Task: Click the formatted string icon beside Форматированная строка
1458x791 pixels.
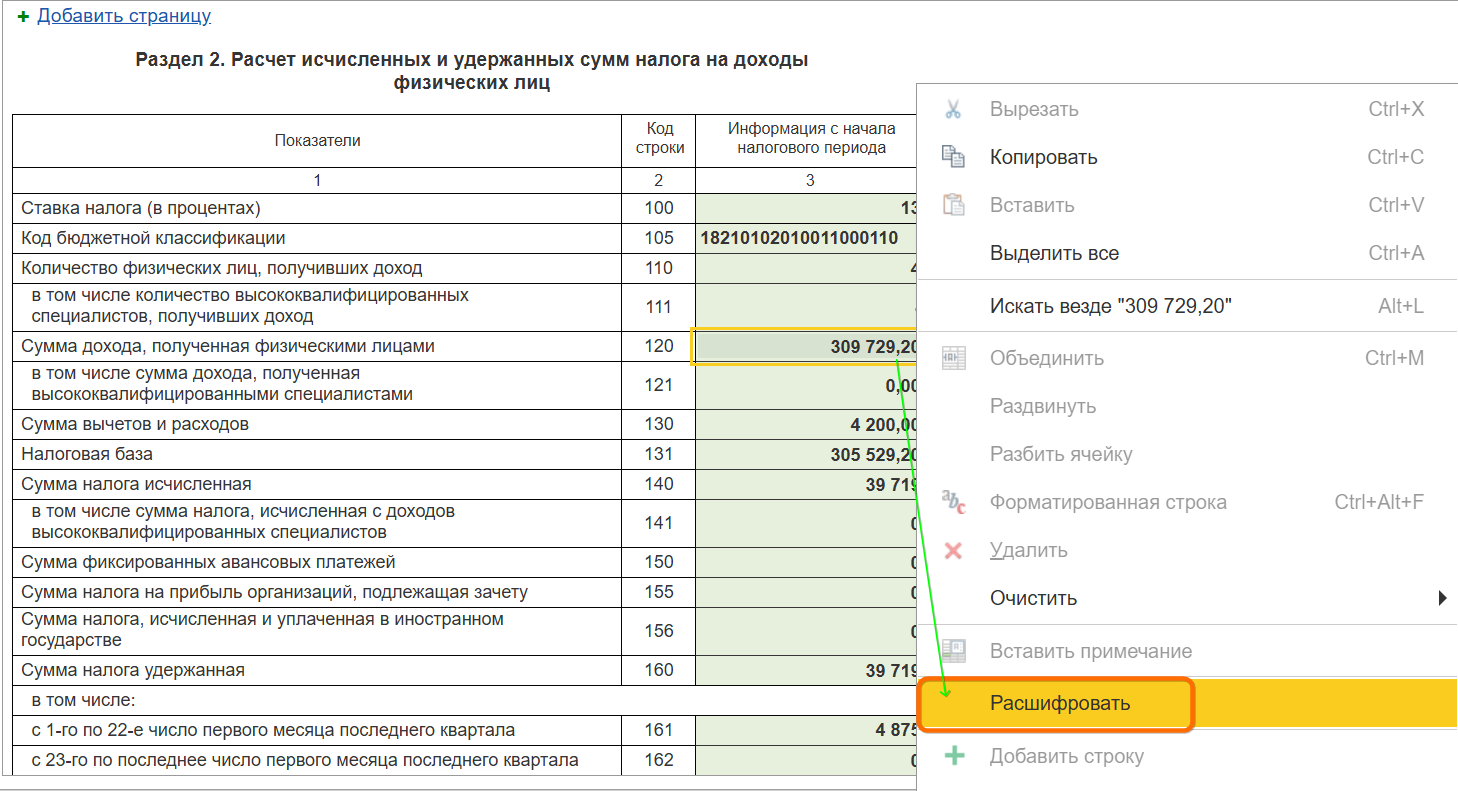Action: pos(953,502)
